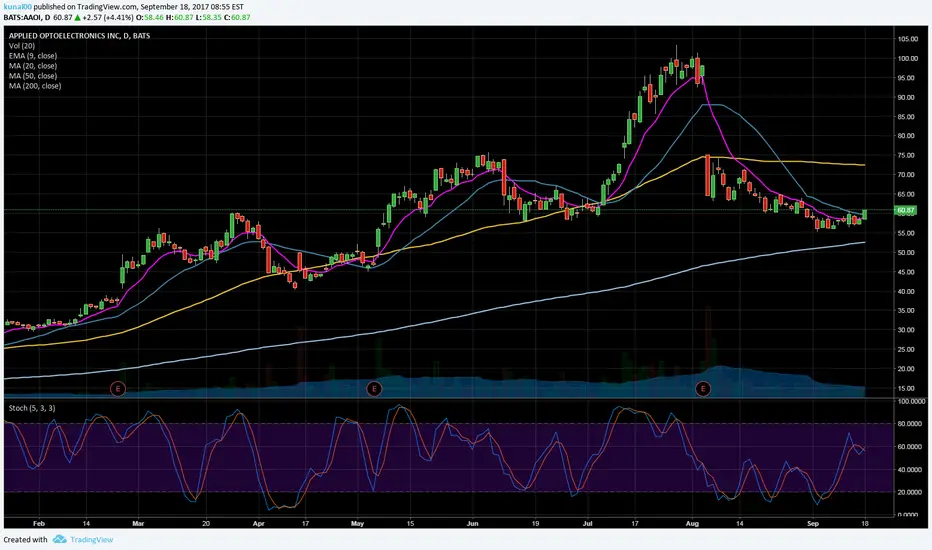The image size is (932, 550).
Task: Select the Vol (20) indicator label
Action: (x=21, y=46)
